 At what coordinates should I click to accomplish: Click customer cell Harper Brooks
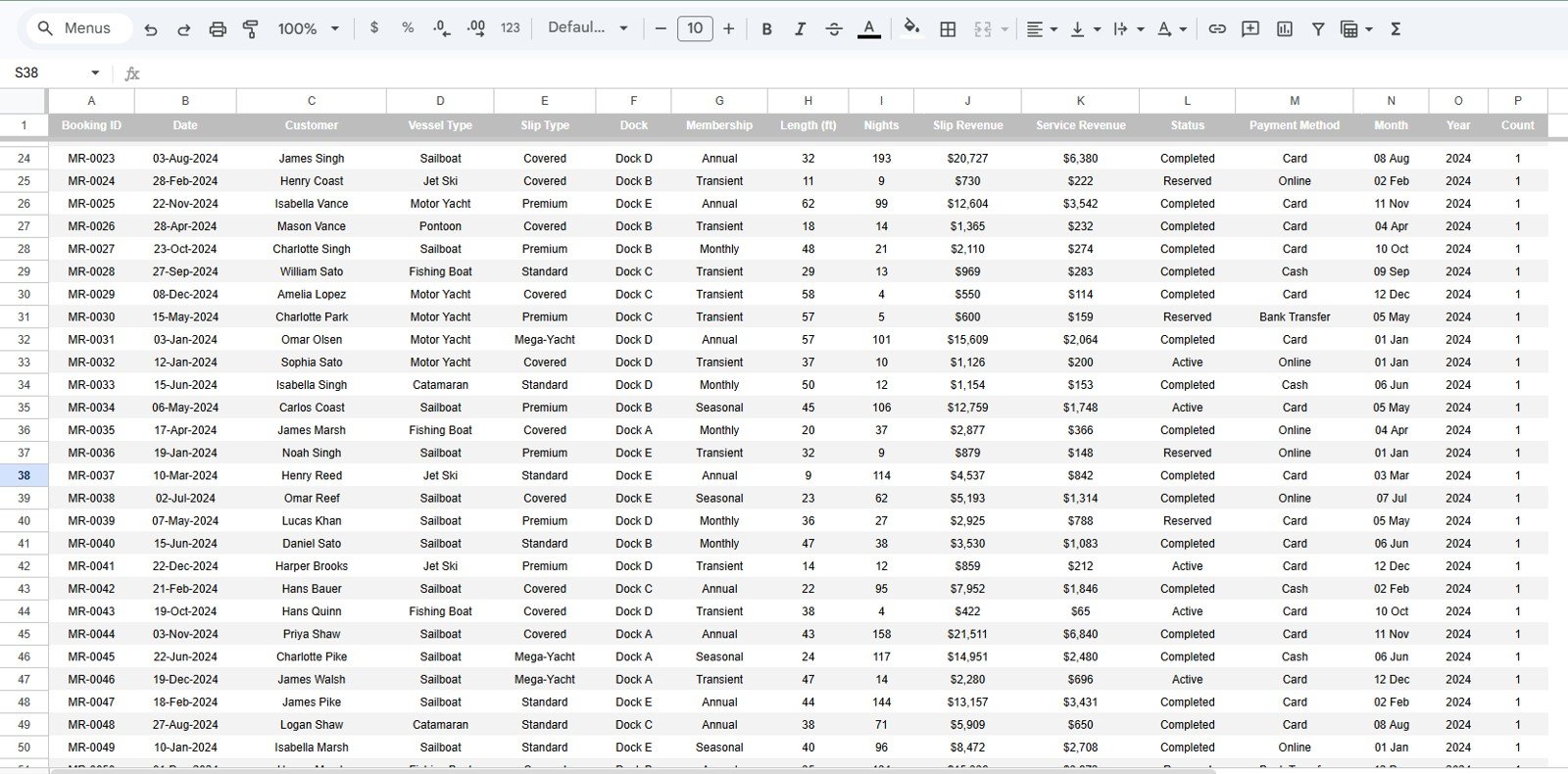[312, 565]
